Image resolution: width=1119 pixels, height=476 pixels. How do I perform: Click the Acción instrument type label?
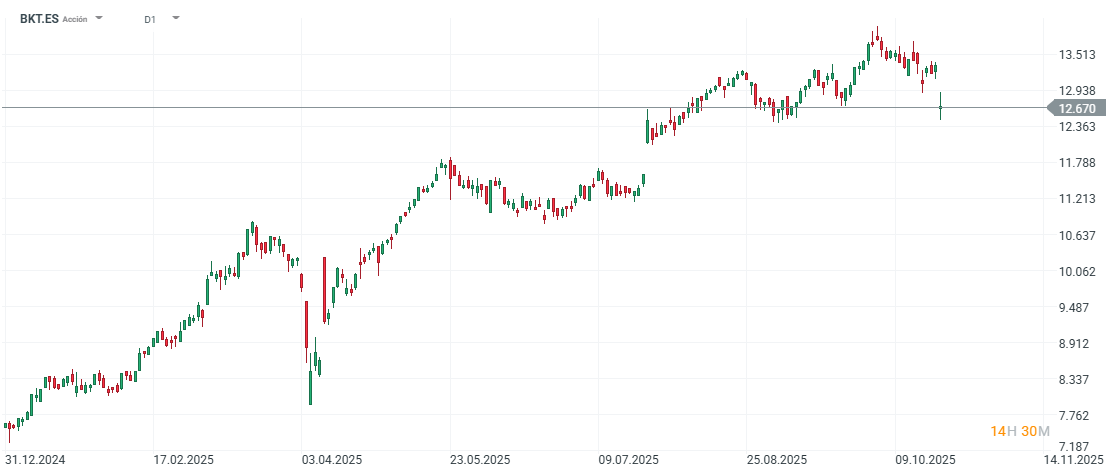tap(75, 19)
